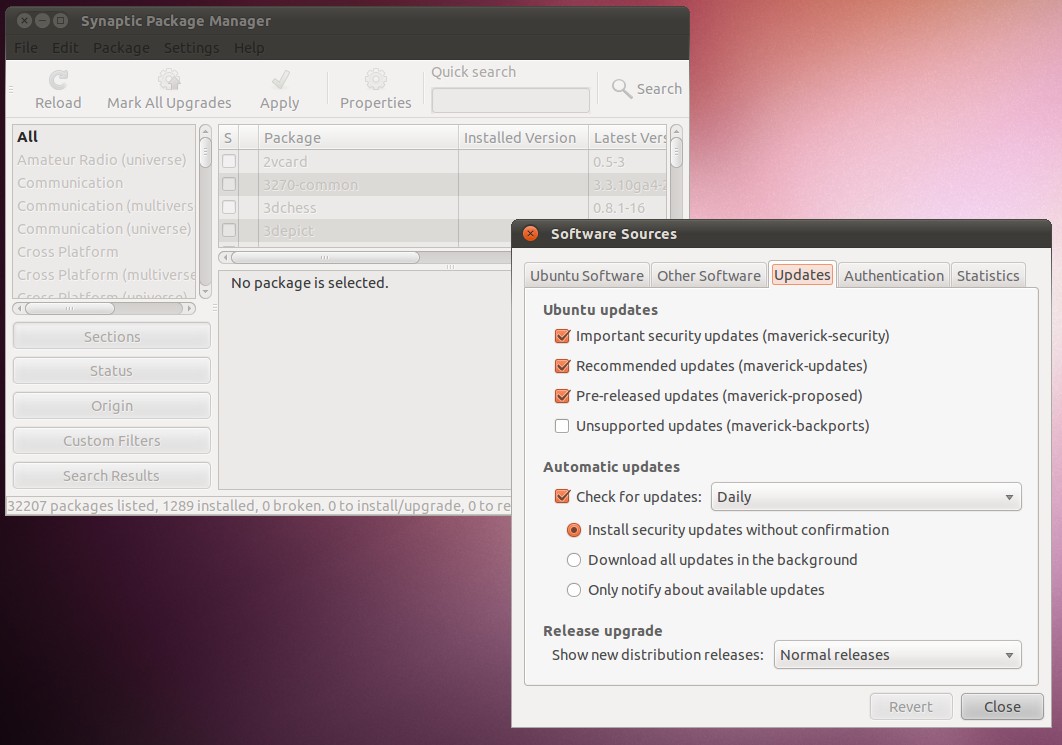Open the Edit menu in Synaptic
Screen dimensions: 1062x745
(65, 48)
